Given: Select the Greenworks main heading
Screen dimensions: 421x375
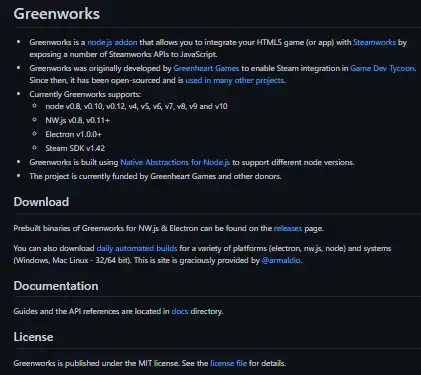Looking at the screenshot, I should [x=57, y=14].
